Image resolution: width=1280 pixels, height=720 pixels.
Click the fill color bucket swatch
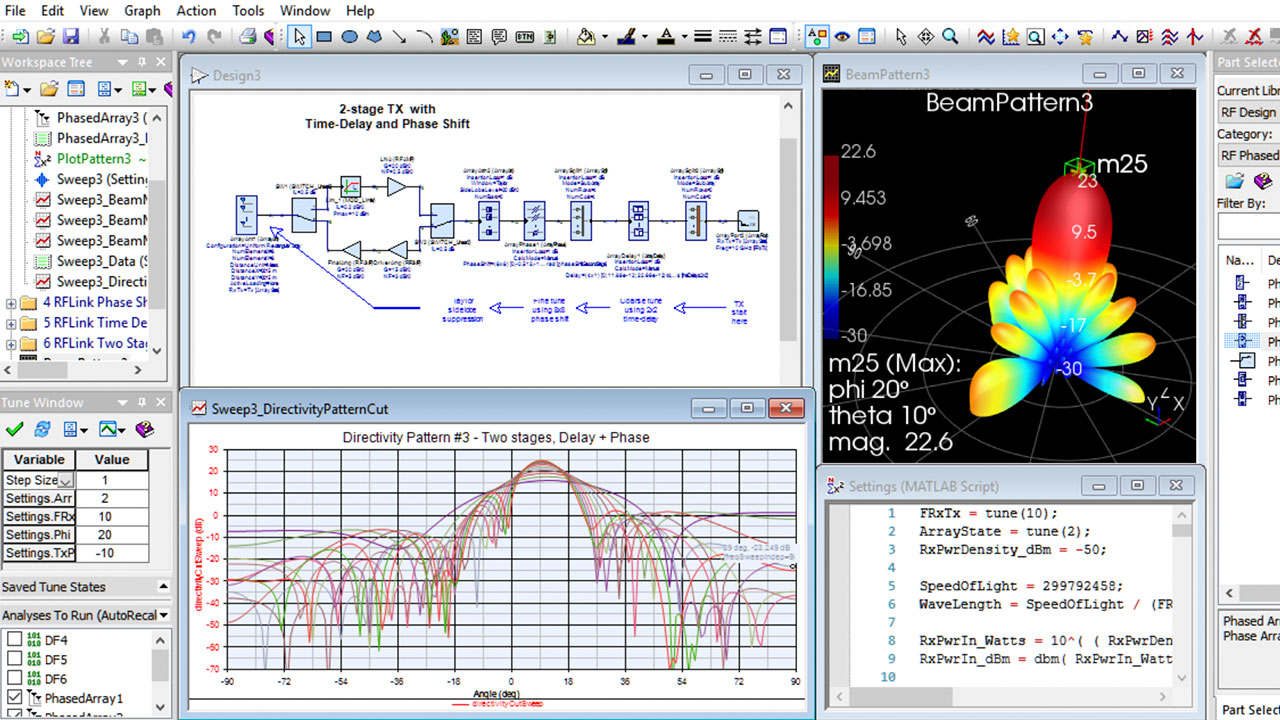587,37
